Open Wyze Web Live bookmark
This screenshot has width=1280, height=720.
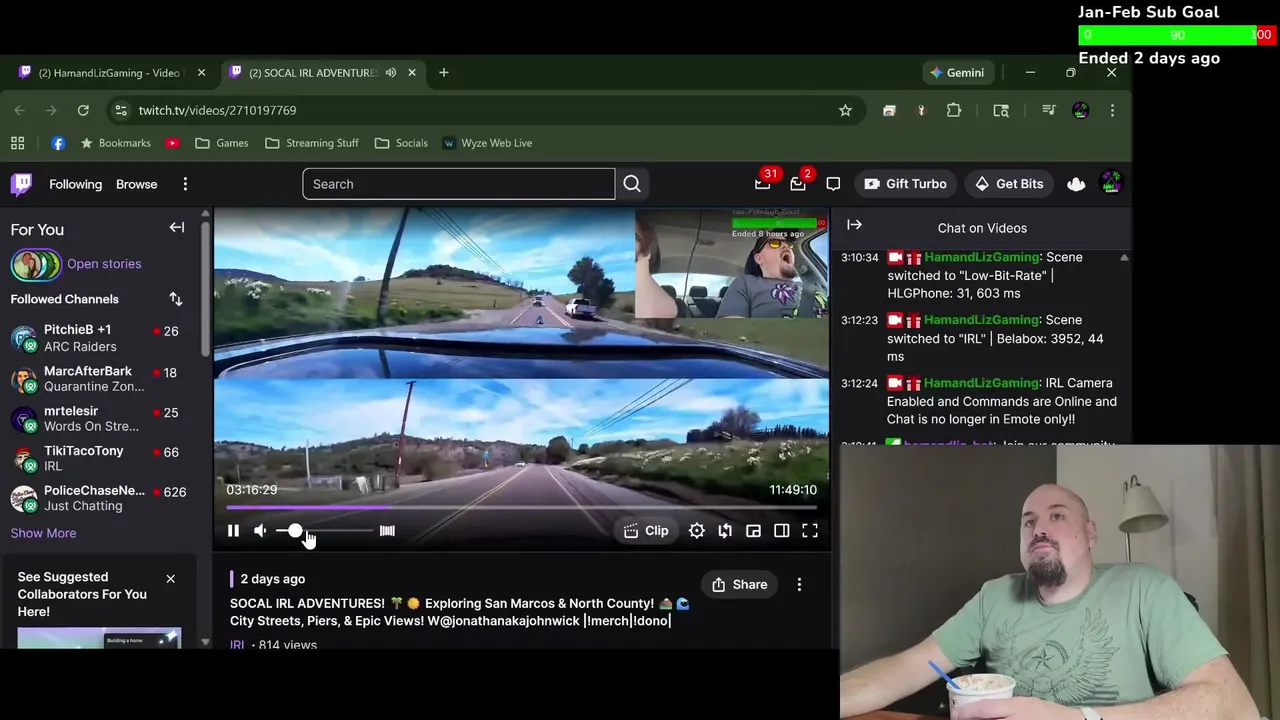pos(488,143)
